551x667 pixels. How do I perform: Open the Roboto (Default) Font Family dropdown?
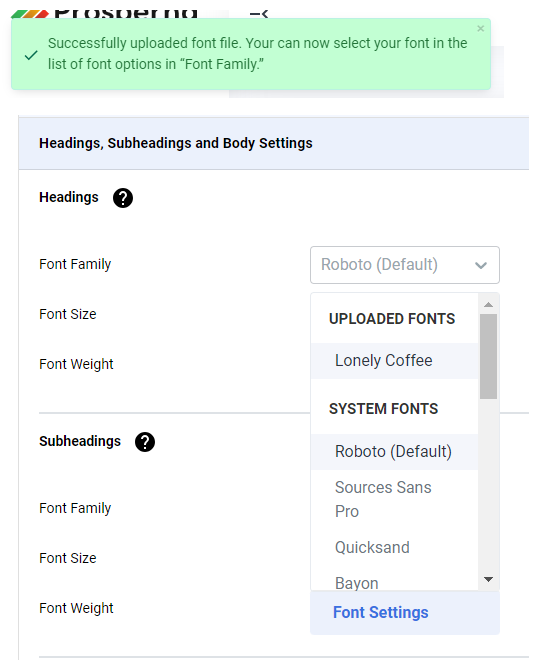point(405,265)
